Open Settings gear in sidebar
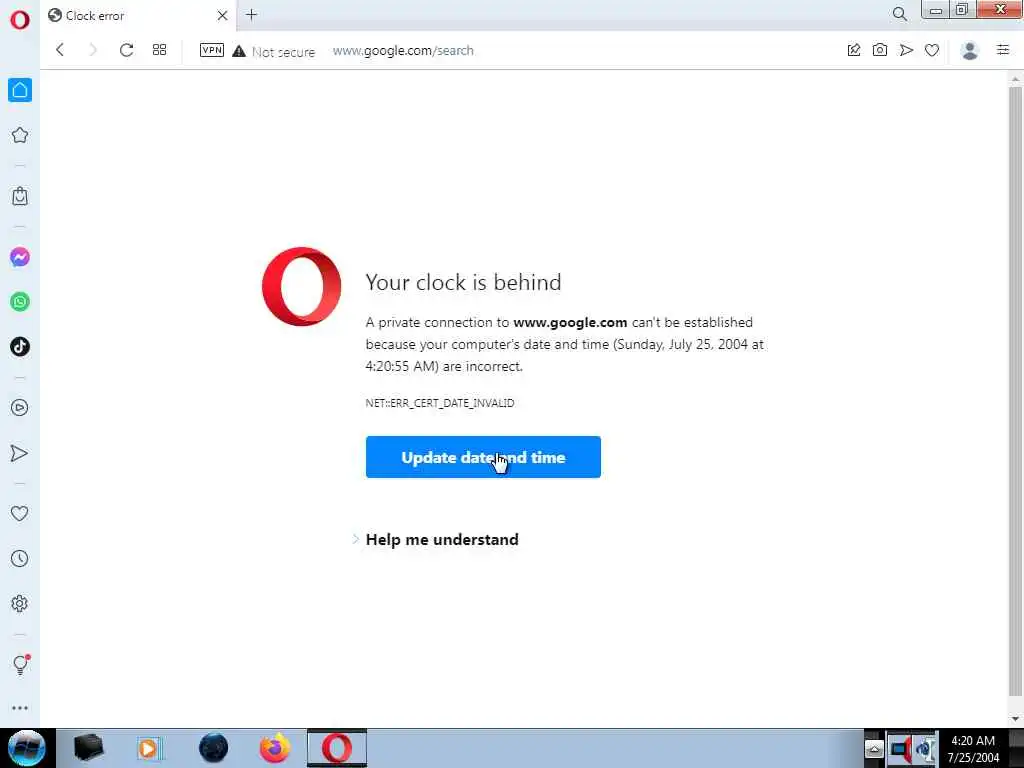The width and height of the screenshot is (1024, 768). (x=20, y=603)
